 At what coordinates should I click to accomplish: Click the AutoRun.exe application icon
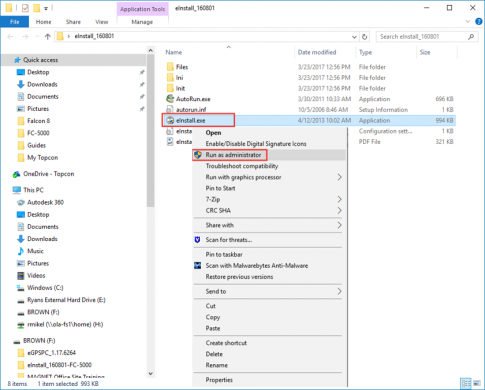click(x=170, y=99)
